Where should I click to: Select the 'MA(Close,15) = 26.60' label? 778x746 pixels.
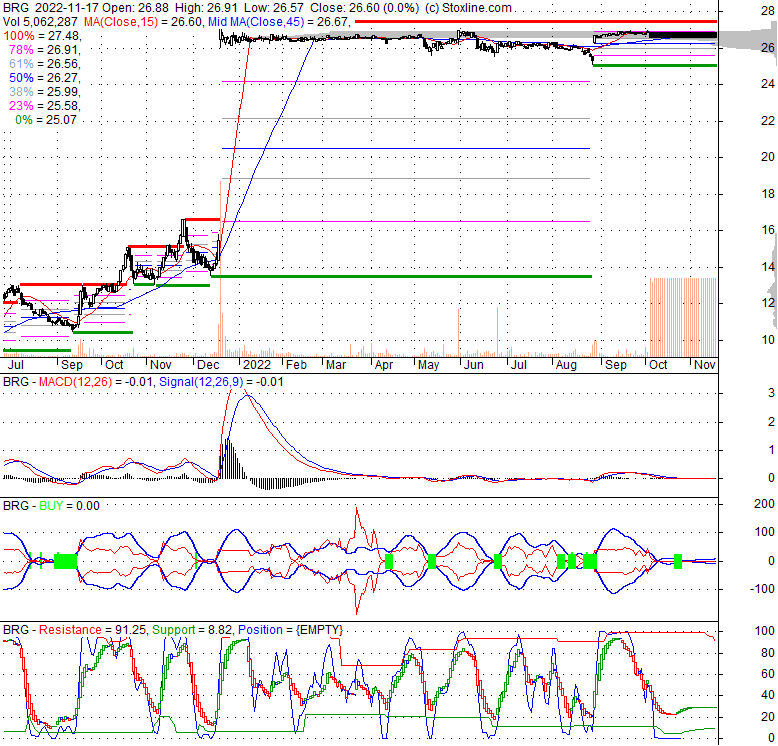pos(143,22)
